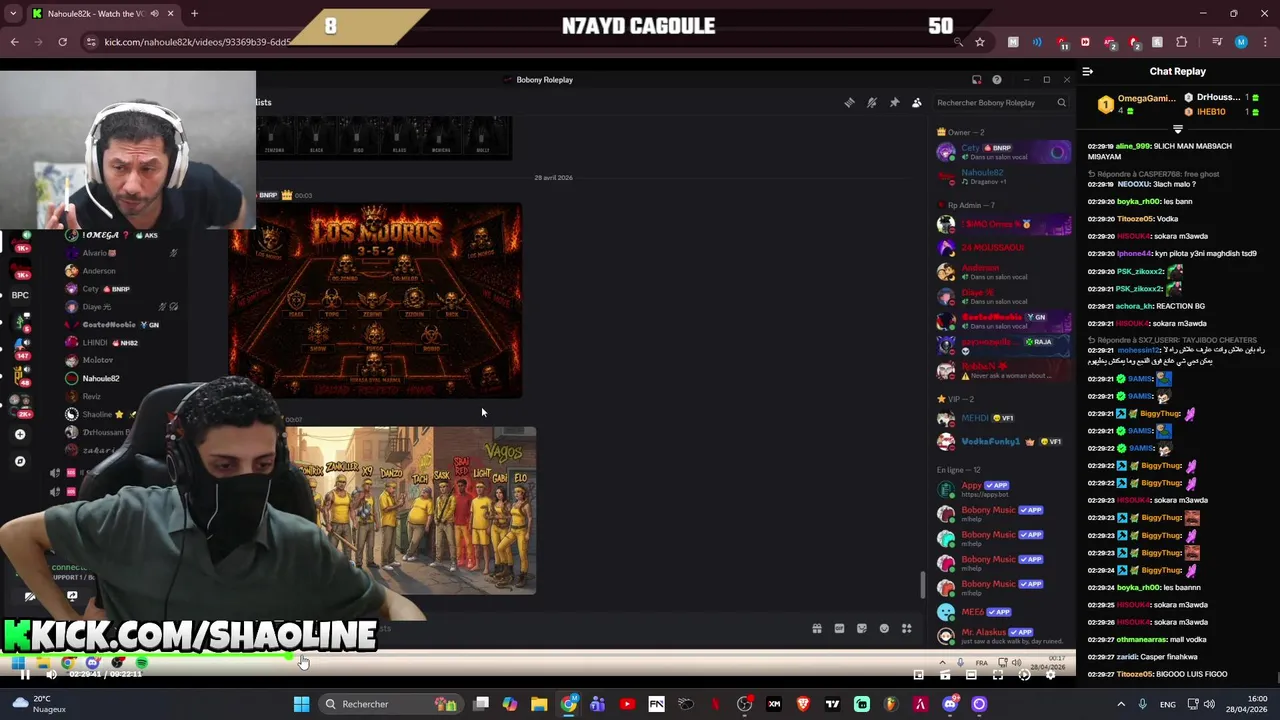Open page zoom indicator in address bar
Image resolution: width=1280 pixels, height=720 pixels.
click(x=958, y=42)
